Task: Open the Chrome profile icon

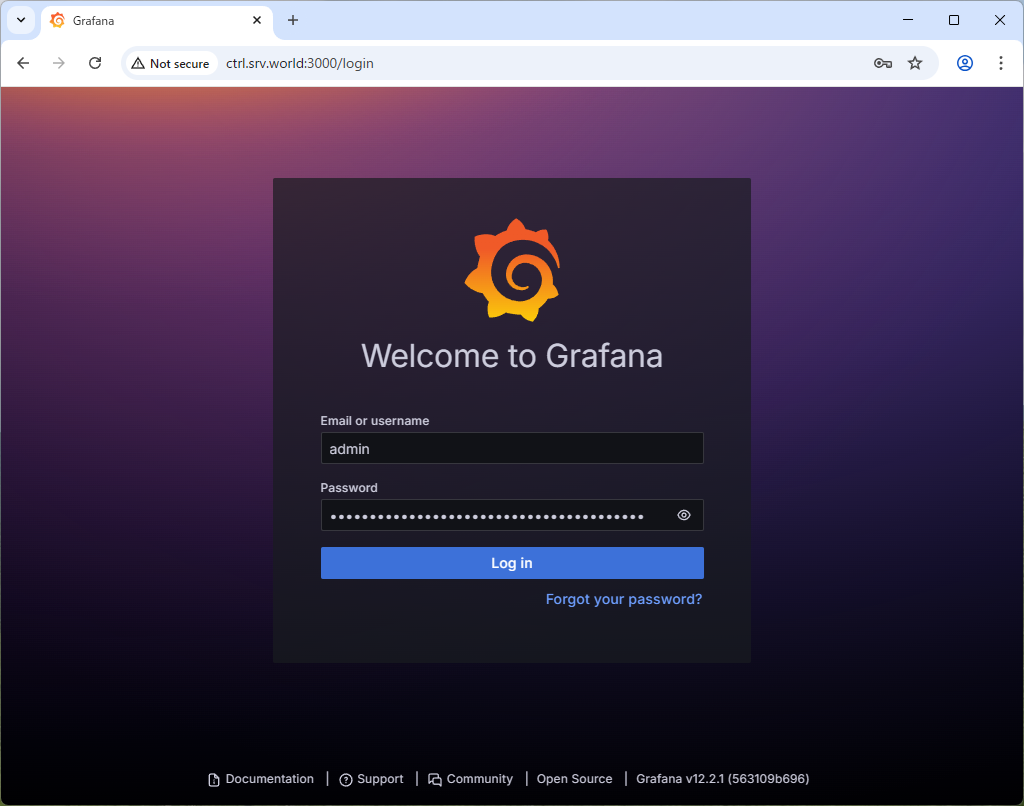Action: [965, 63]
